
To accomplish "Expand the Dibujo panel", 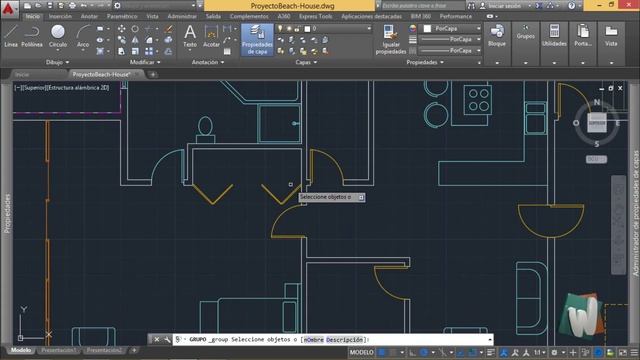I will click(x=58, y=62).
